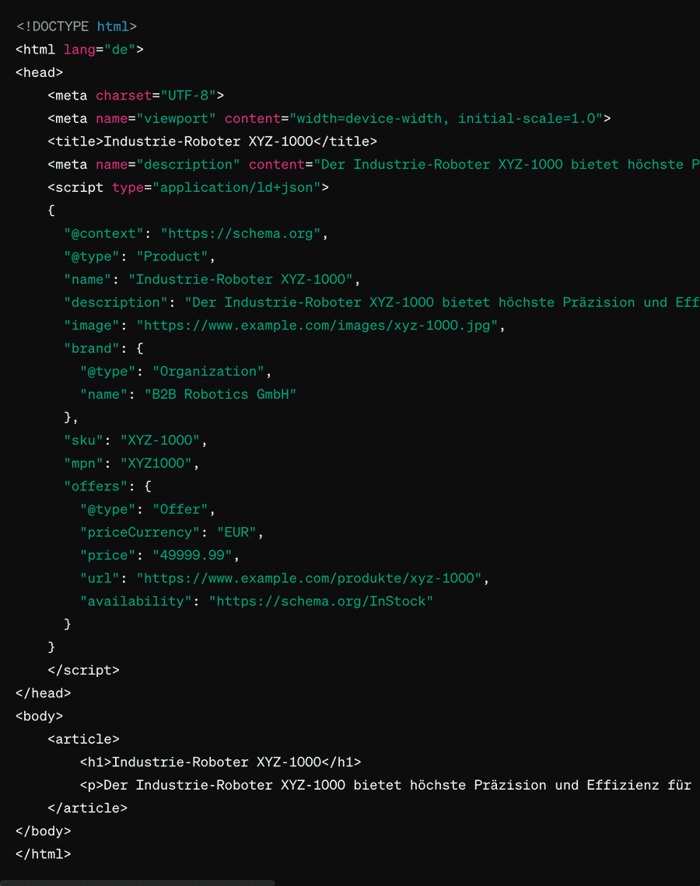Click the closing '</head>' tag
Image resolution: width=700 pixels, height=886 pixels.
(x=43, y=693)
